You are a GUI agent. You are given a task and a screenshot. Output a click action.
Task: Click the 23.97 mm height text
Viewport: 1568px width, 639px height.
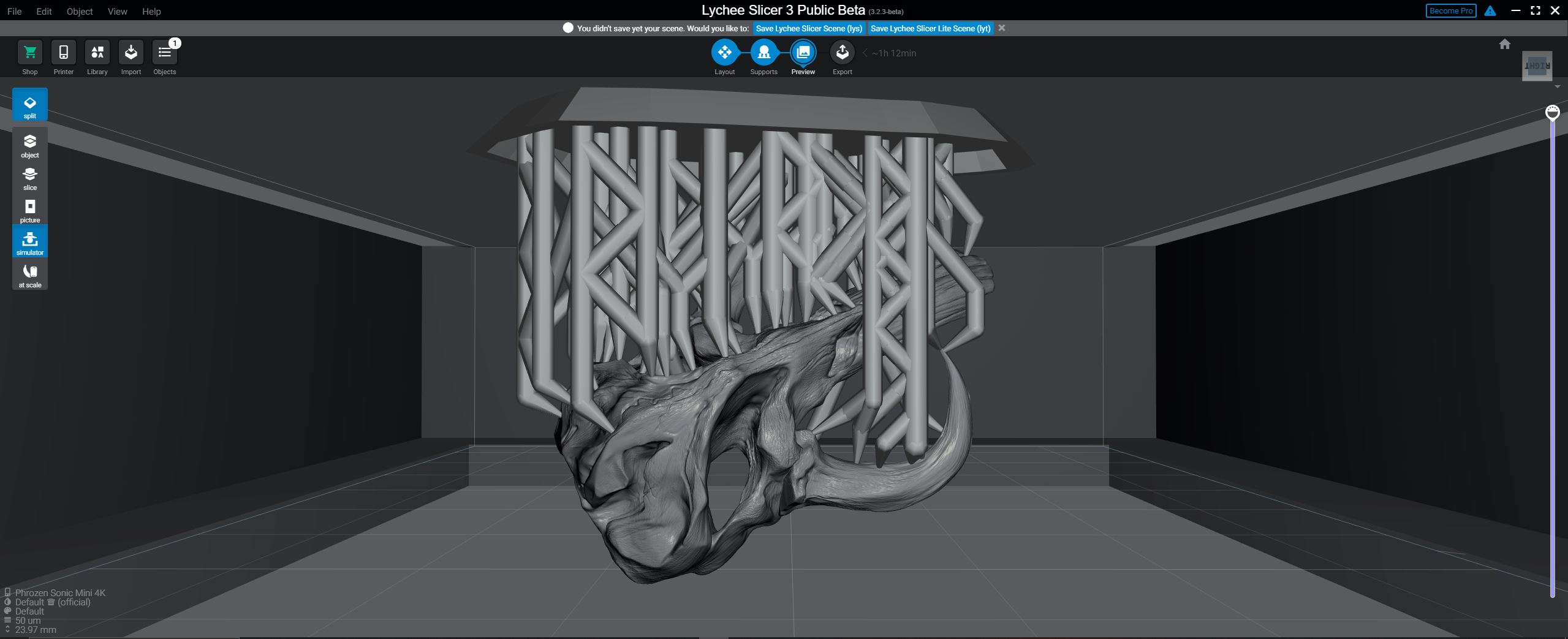[x=36, y=630]
